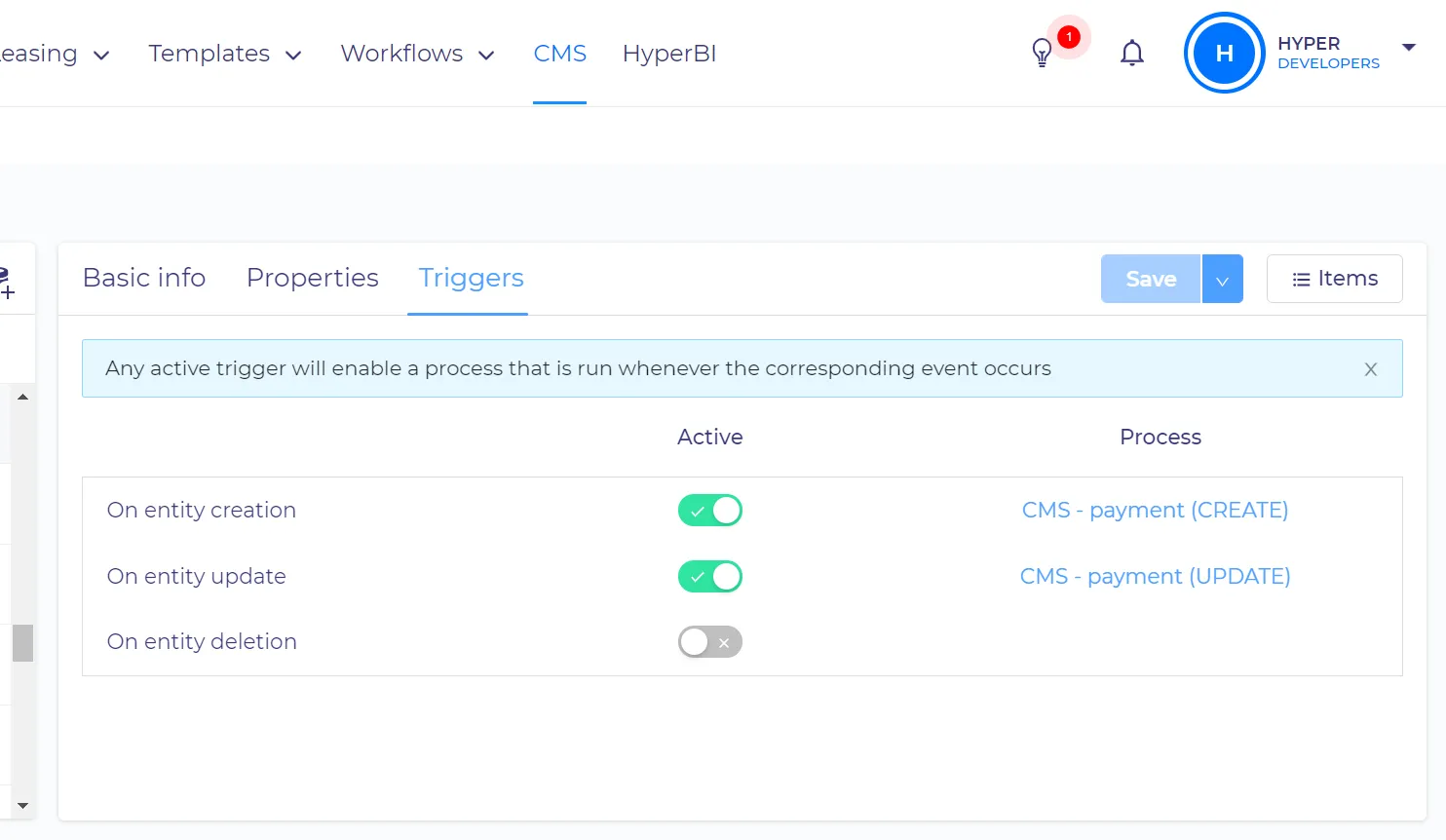Open HyperBI from the top navigation

coord(669,54)
